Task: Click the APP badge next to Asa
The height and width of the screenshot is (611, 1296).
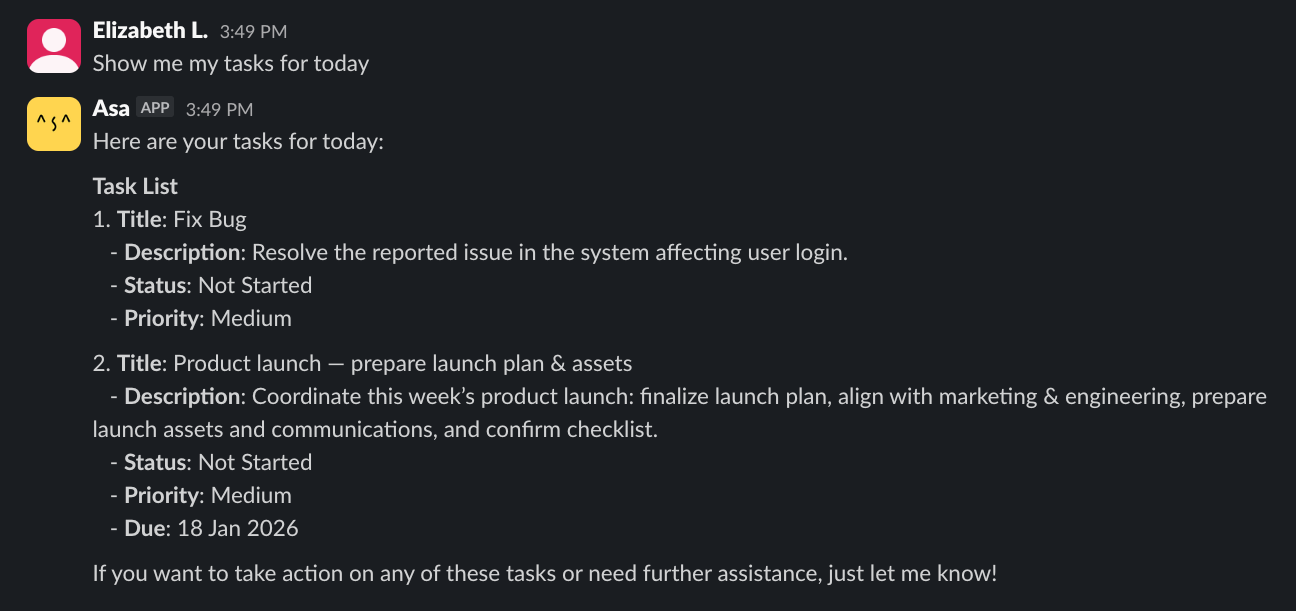Action: (155, 107)
